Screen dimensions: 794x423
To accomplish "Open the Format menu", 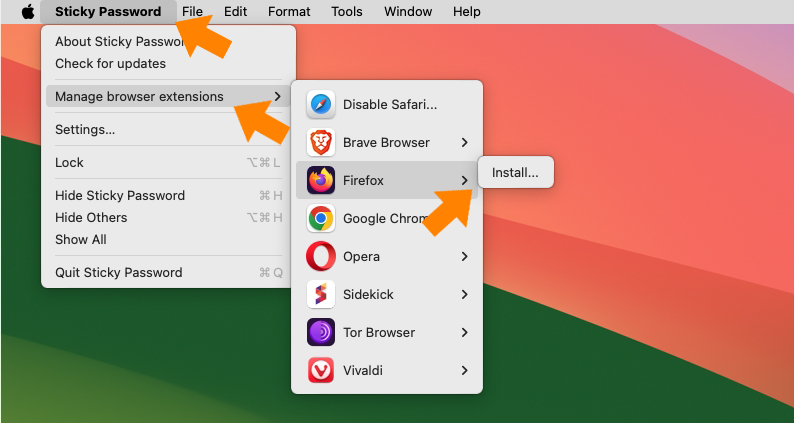I will (x=289, y=11).
